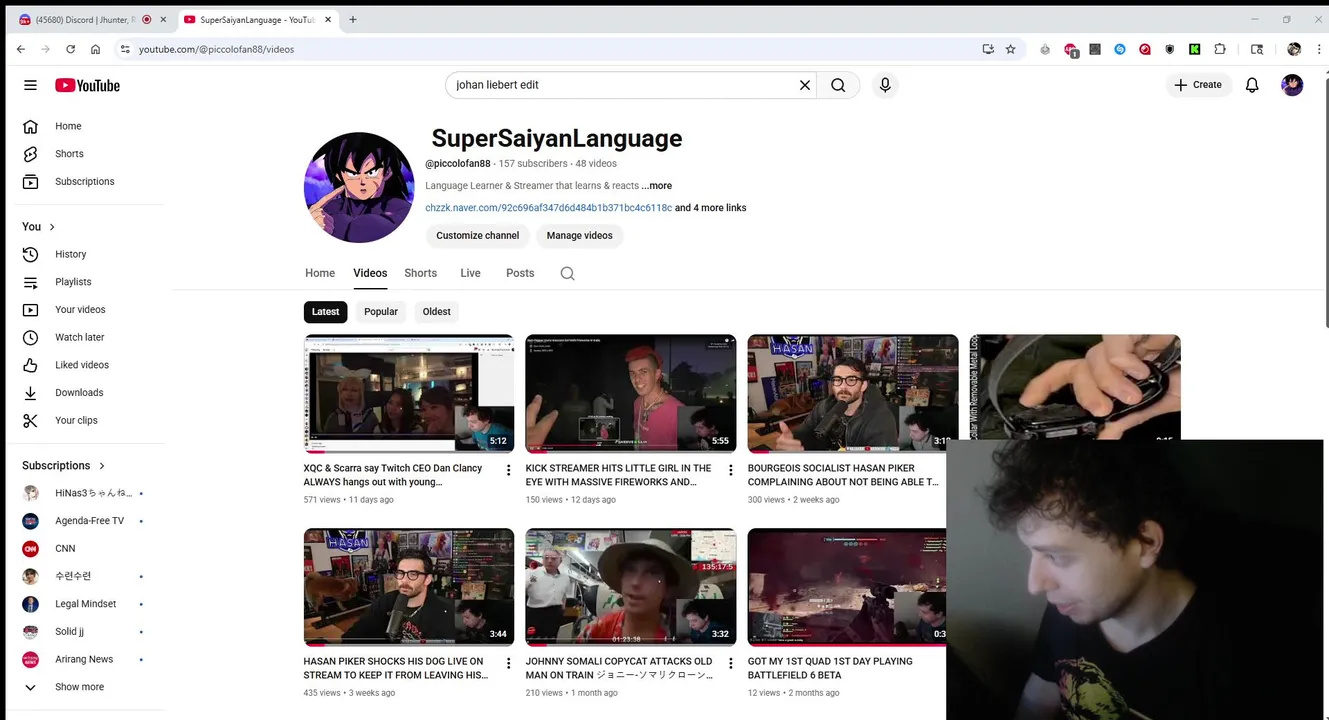The height and width of the screenshot is (720, 1329).
Task: Switch to the channel Home tab
Action: click(x=320, y=273)
